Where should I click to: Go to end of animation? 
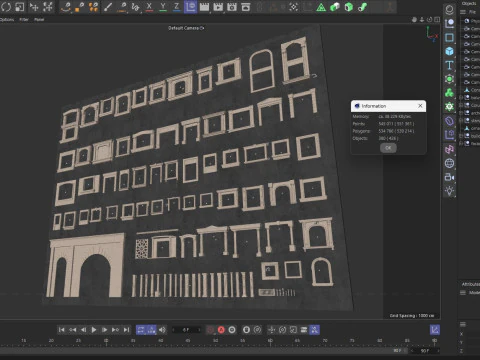[126, 330]
